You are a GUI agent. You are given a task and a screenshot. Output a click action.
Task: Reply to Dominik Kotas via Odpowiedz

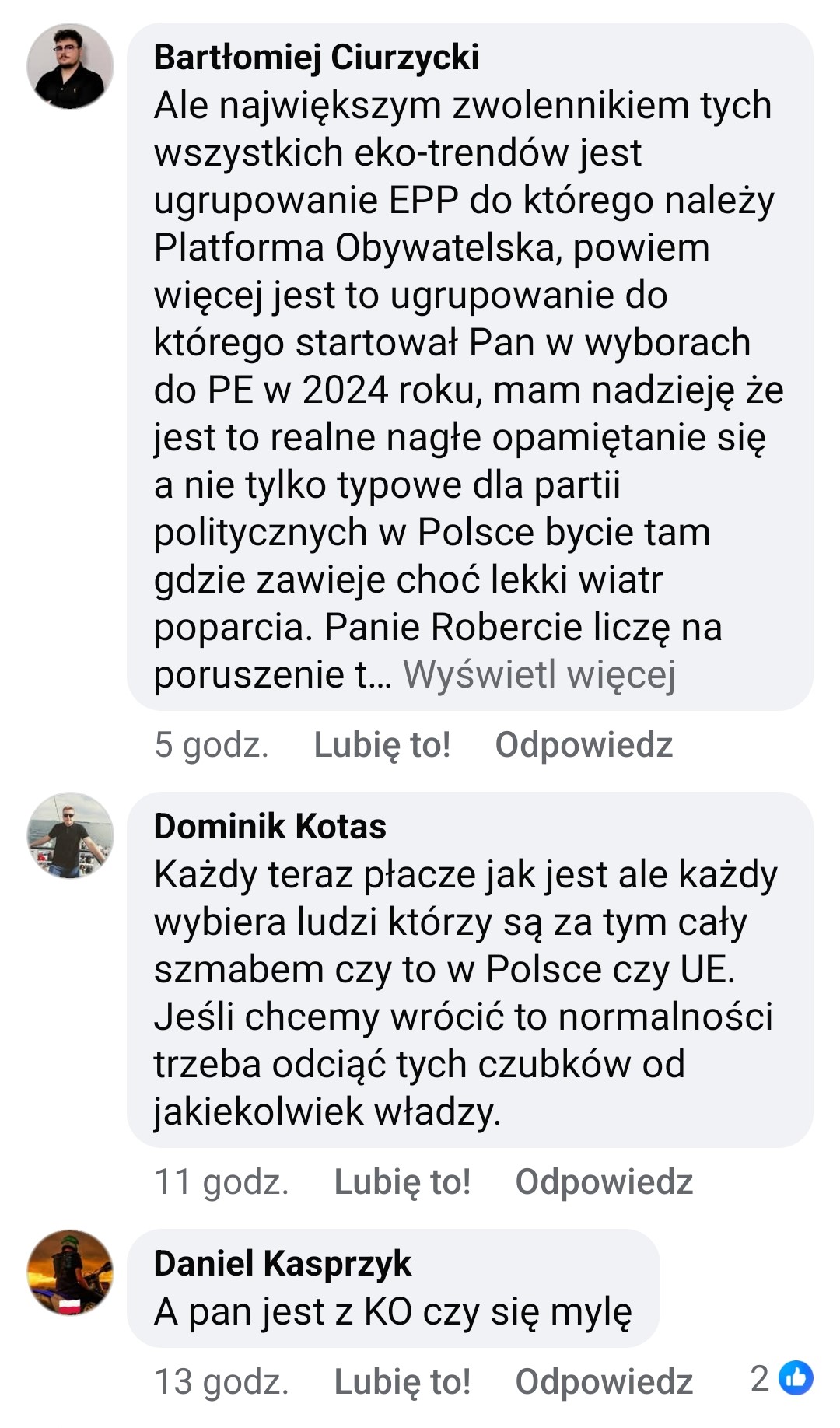click(x=604, y=1181)
